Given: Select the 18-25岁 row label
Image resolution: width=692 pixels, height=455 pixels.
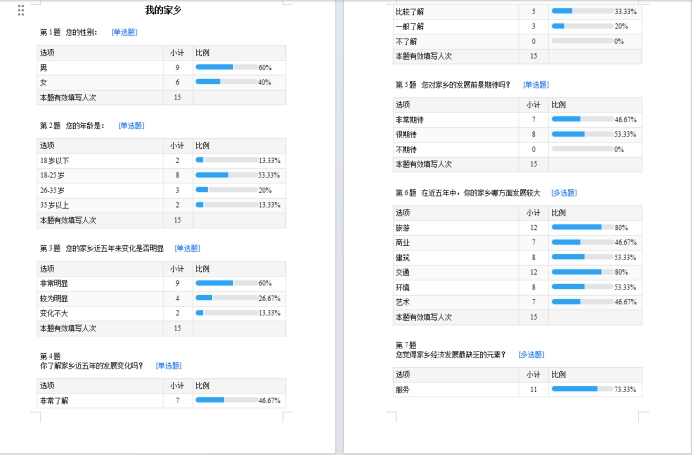Looking at the screenshot, I should tap(52, 176).
